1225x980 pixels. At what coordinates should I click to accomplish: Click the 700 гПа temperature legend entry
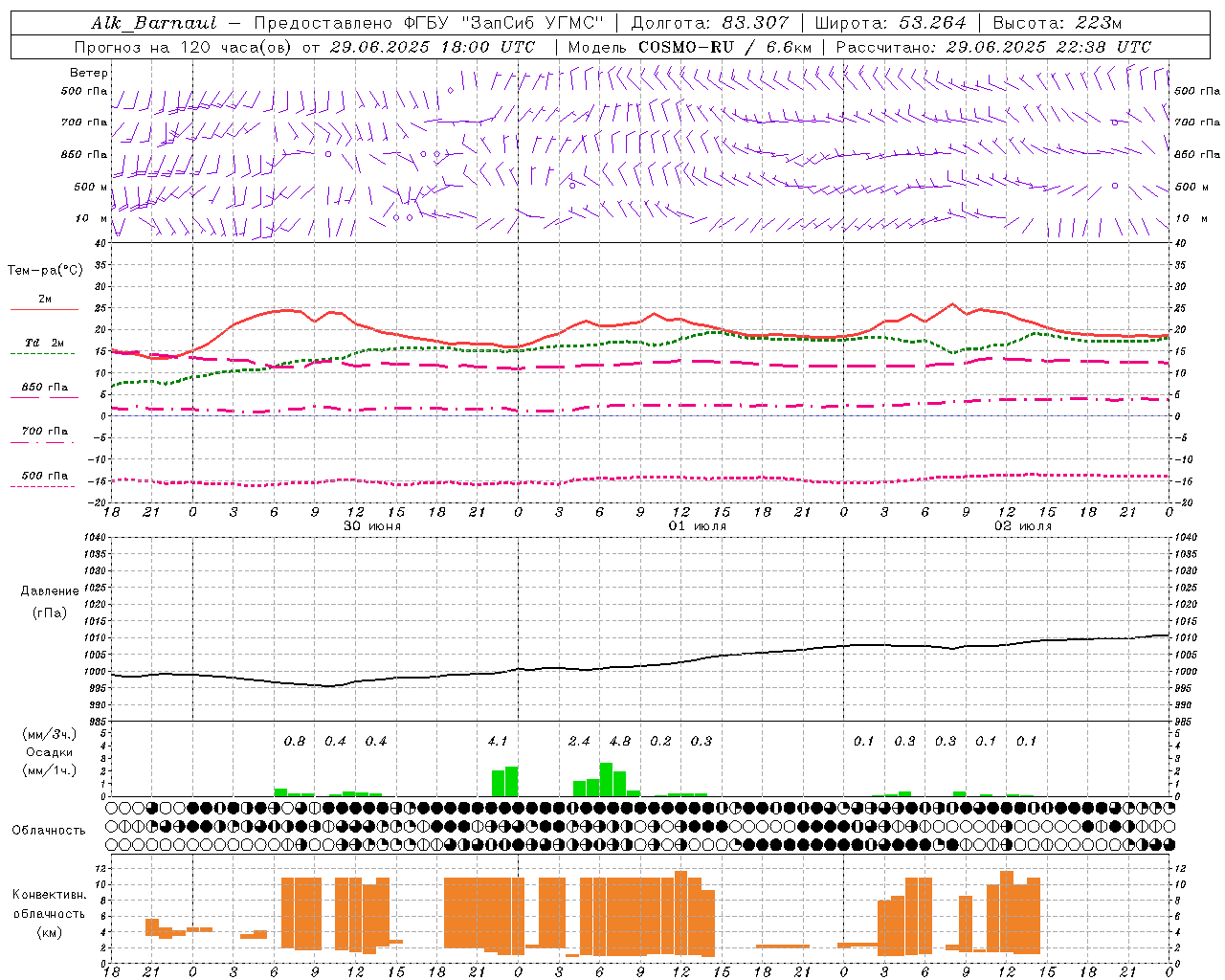(x=44, y=432)
